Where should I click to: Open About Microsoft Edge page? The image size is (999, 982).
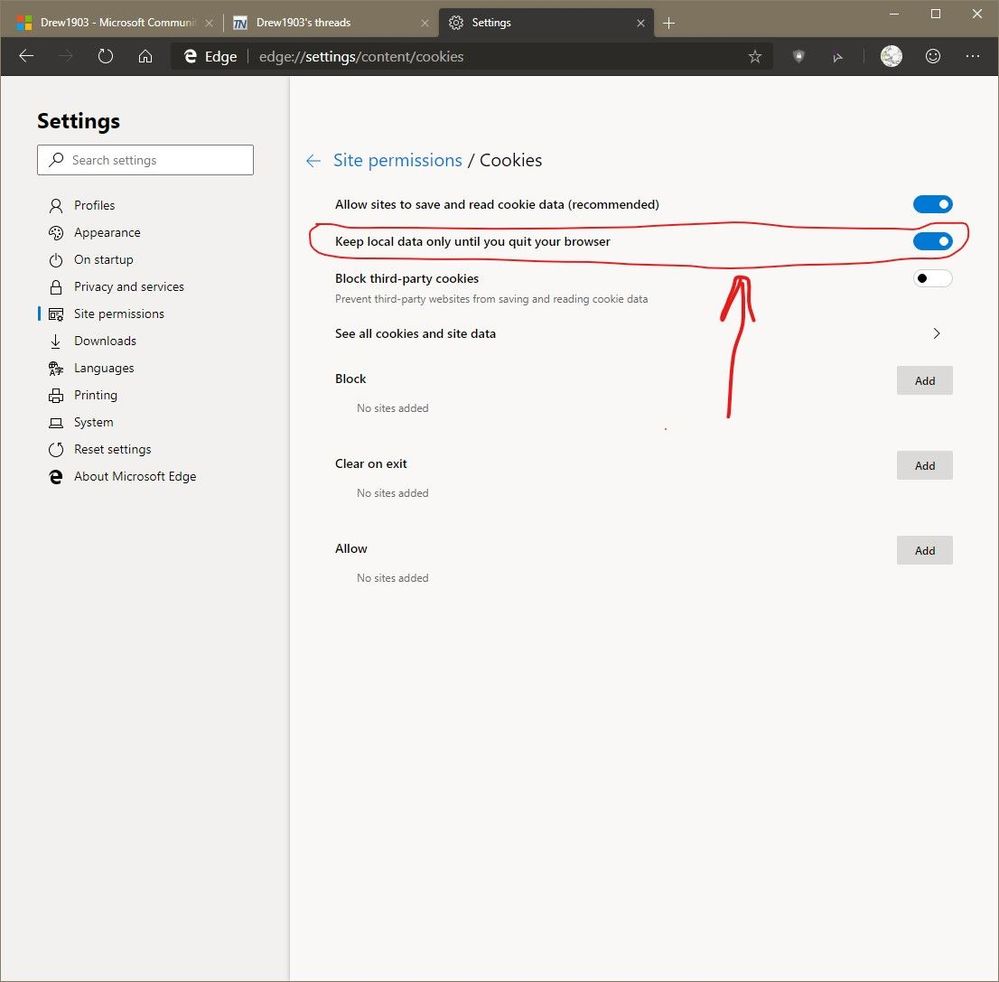pyautogui.click(x=135, y=477)
